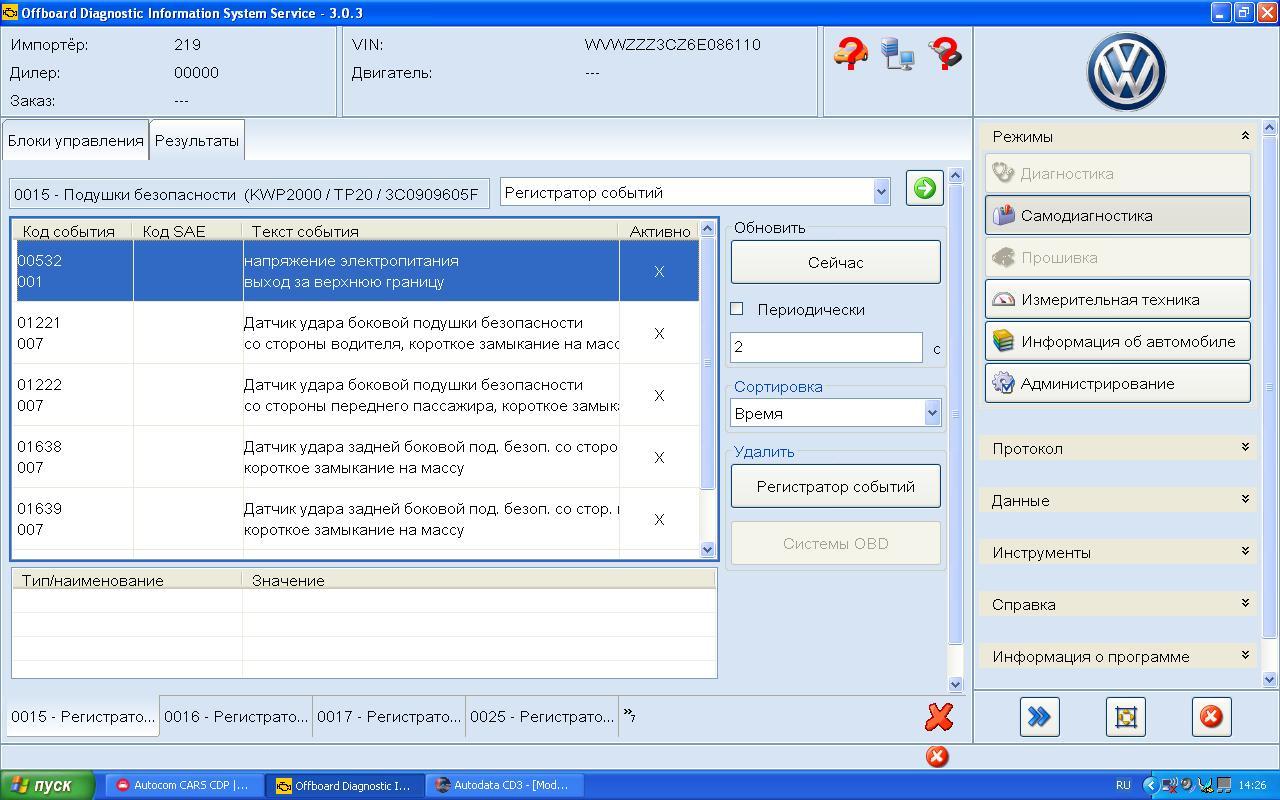Click the network computers connection icon

point(897,53)
